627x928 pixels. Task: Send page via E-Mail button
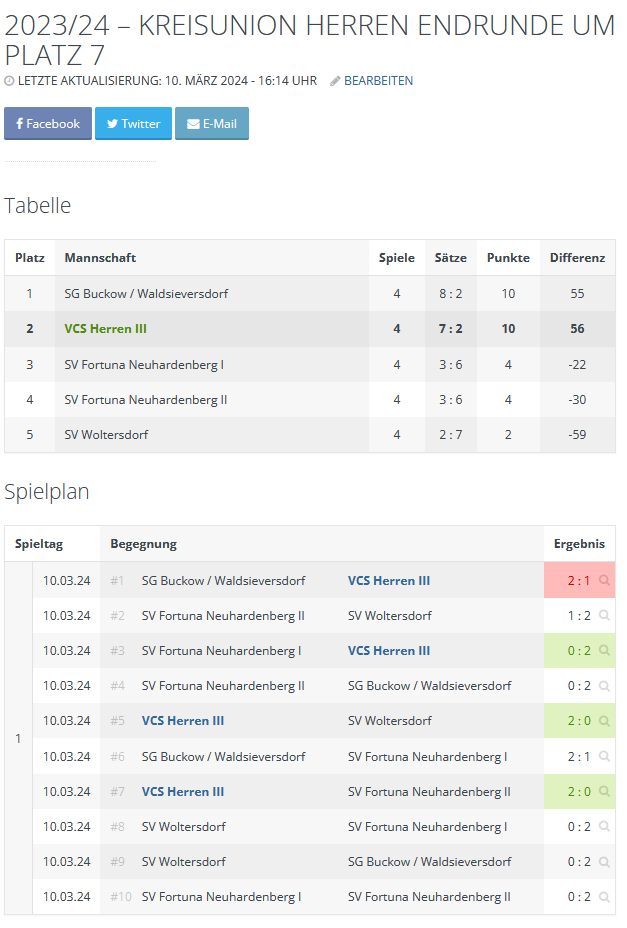[212, 124]
